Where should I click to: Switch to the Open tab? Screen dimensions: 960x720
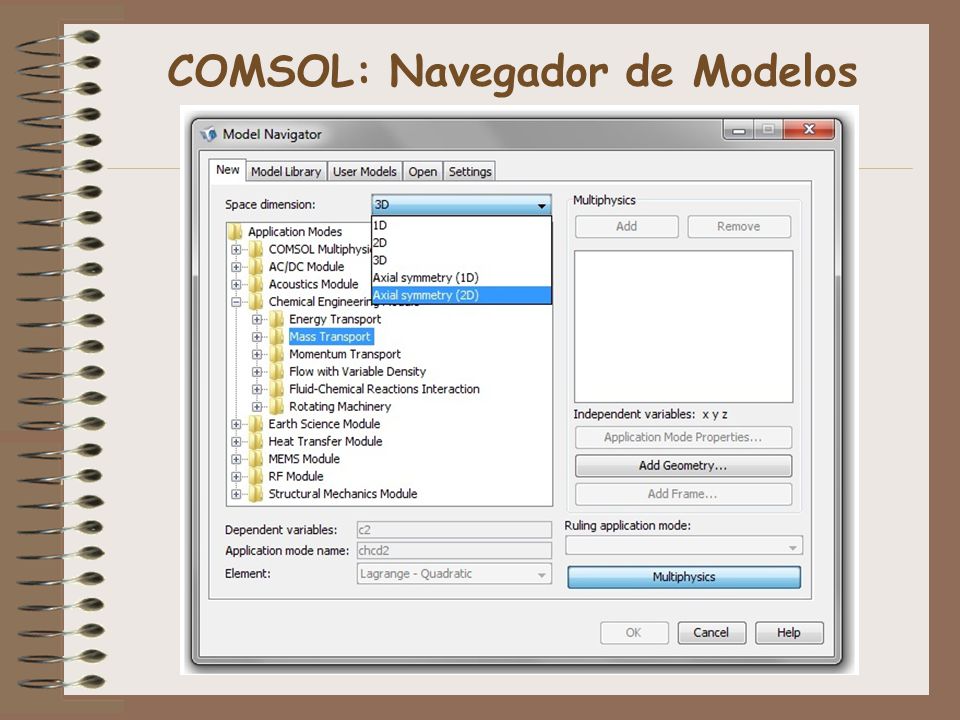pyautogui.click(x=423, y=171)
